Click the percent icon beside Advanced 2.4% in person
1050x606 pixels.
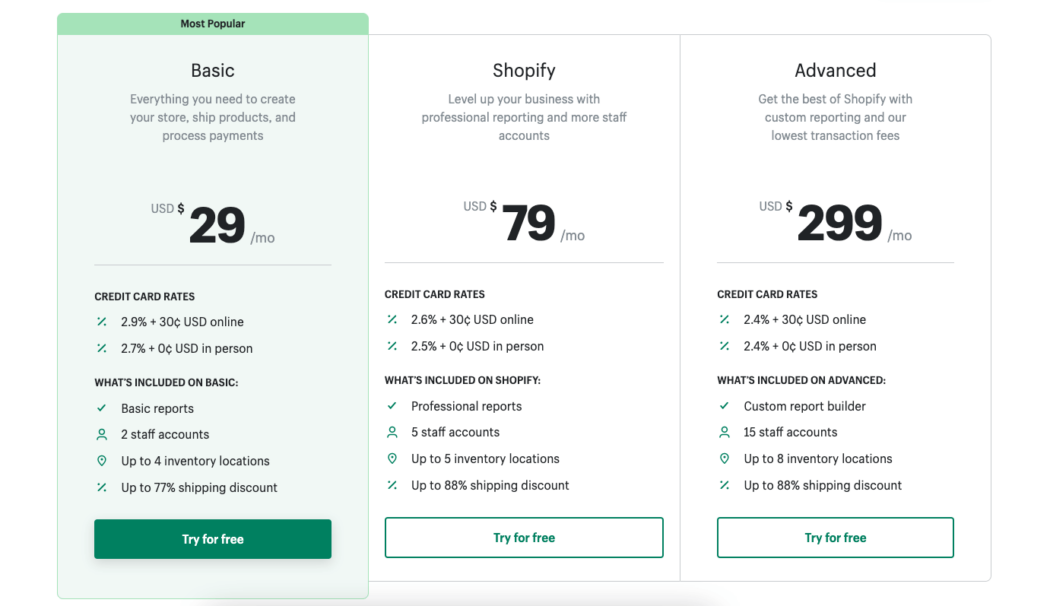tap(725, 346)
